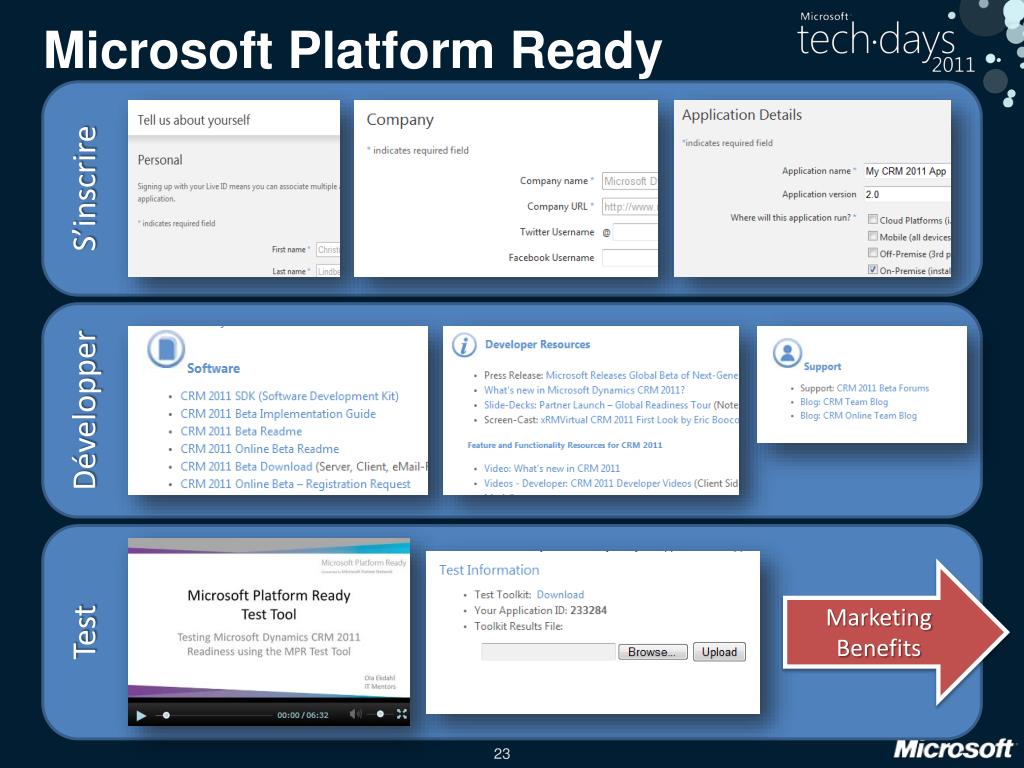
Task: Click the Last name field
Action: pyautogui.click(x=328, y=271)
